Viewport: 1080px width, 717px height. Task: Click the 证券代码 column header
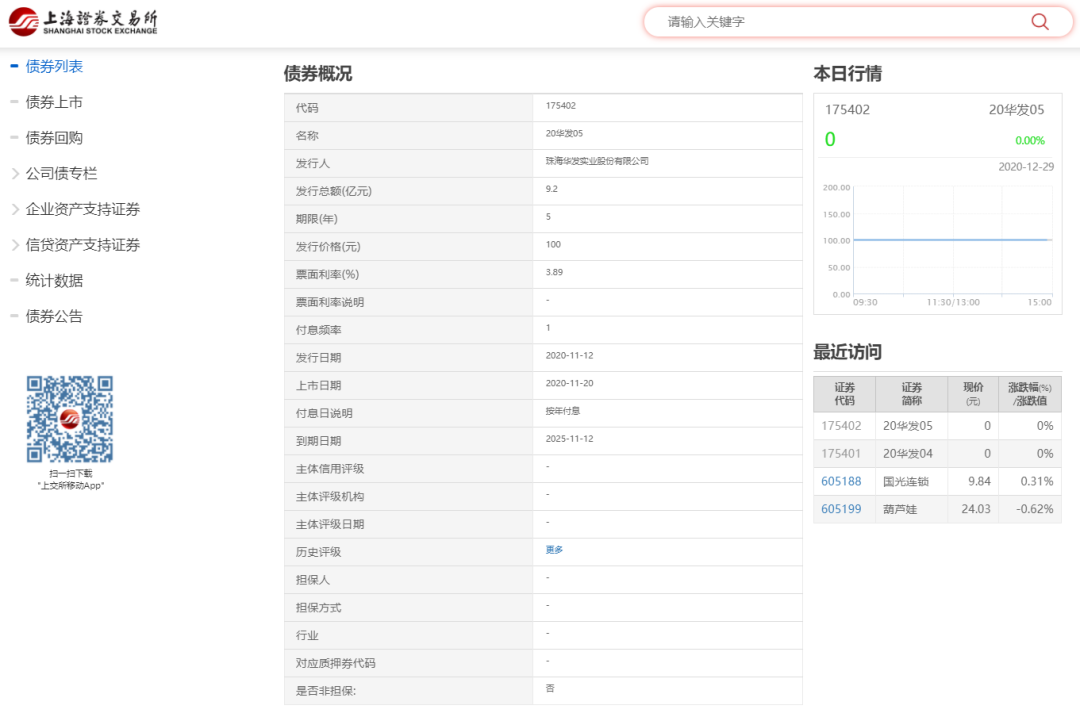[x=844, y=394]
